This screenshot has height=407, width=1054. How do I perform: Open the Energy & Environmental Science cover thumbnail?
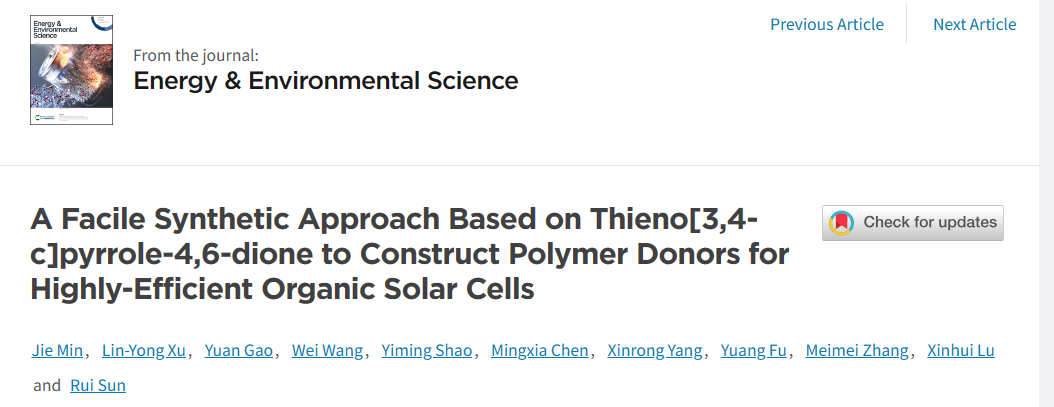[x=71, y=70]
